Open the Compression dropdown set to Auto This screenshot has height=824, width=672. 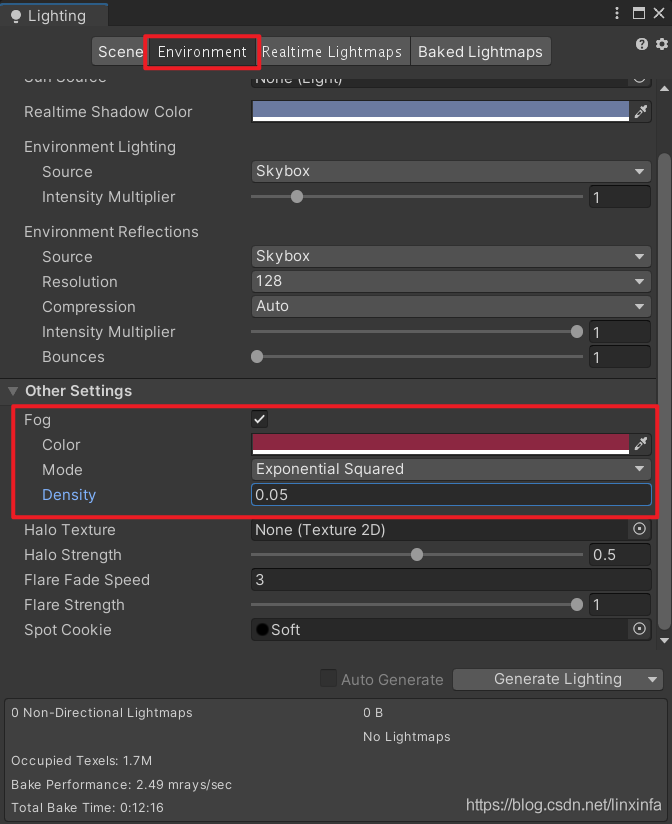coord(451,306)
